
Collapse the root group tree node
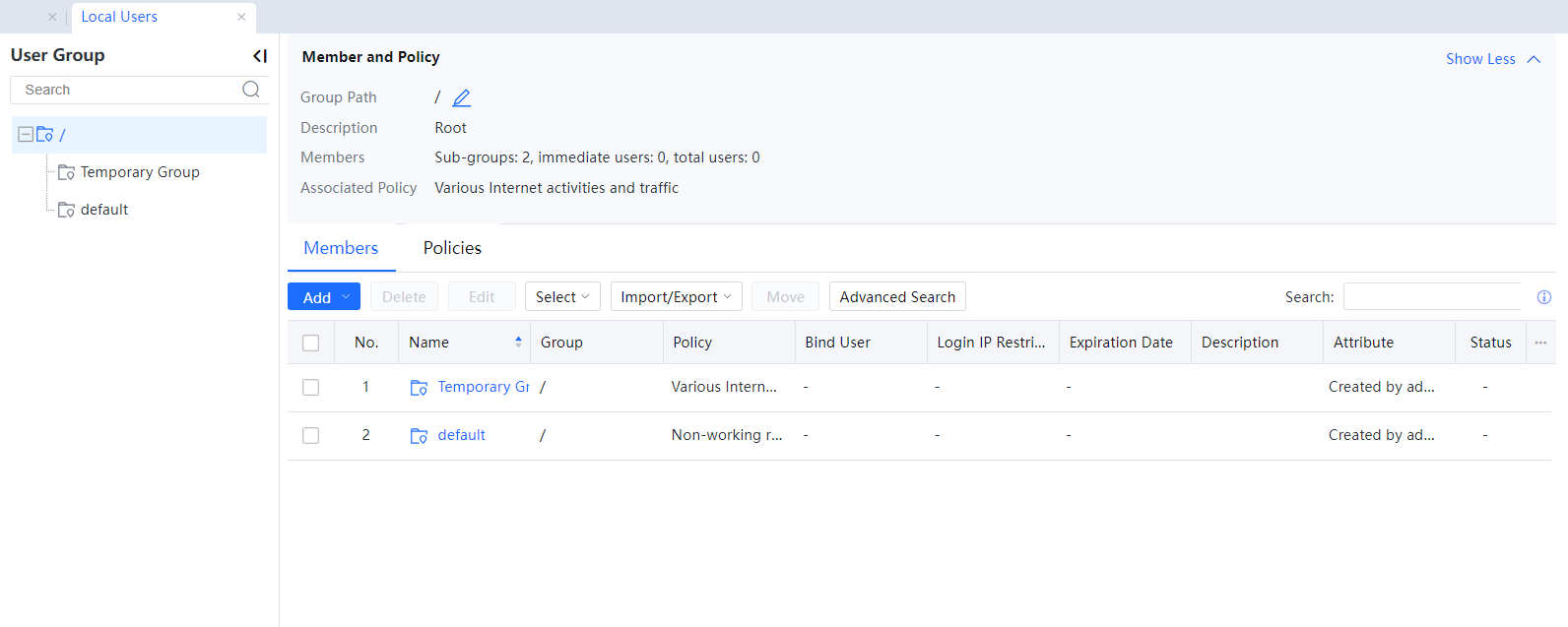pos(26,135)
